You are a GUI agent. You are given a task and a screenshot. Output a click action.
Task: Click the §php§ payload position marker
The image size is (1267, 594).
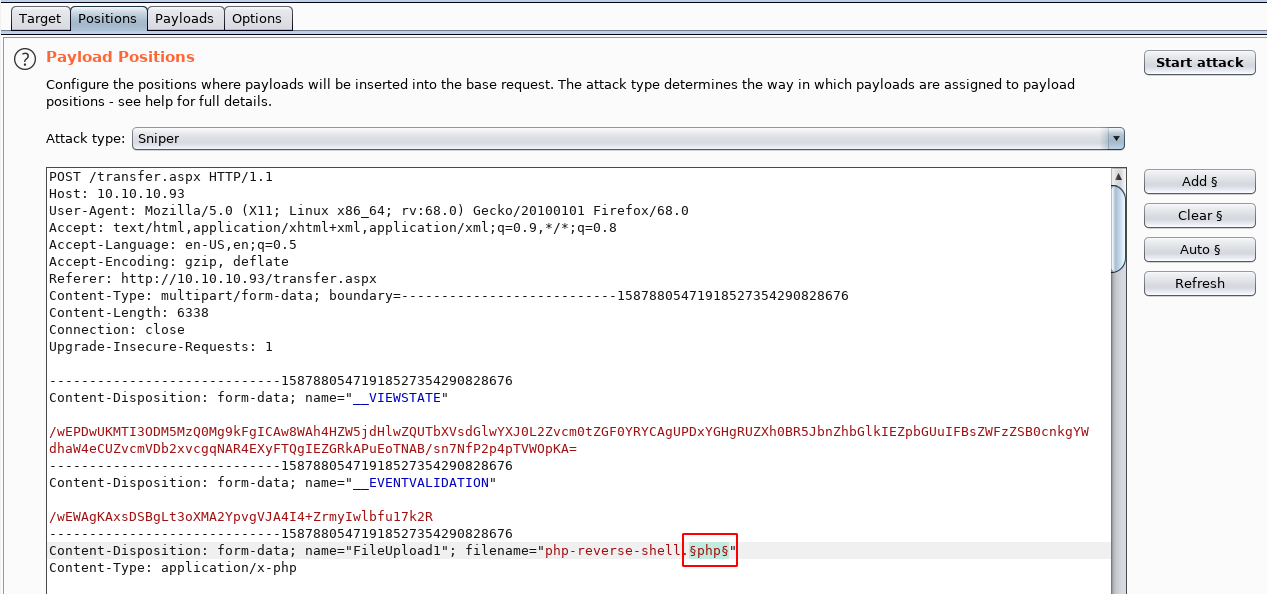(x=709, y=551)
